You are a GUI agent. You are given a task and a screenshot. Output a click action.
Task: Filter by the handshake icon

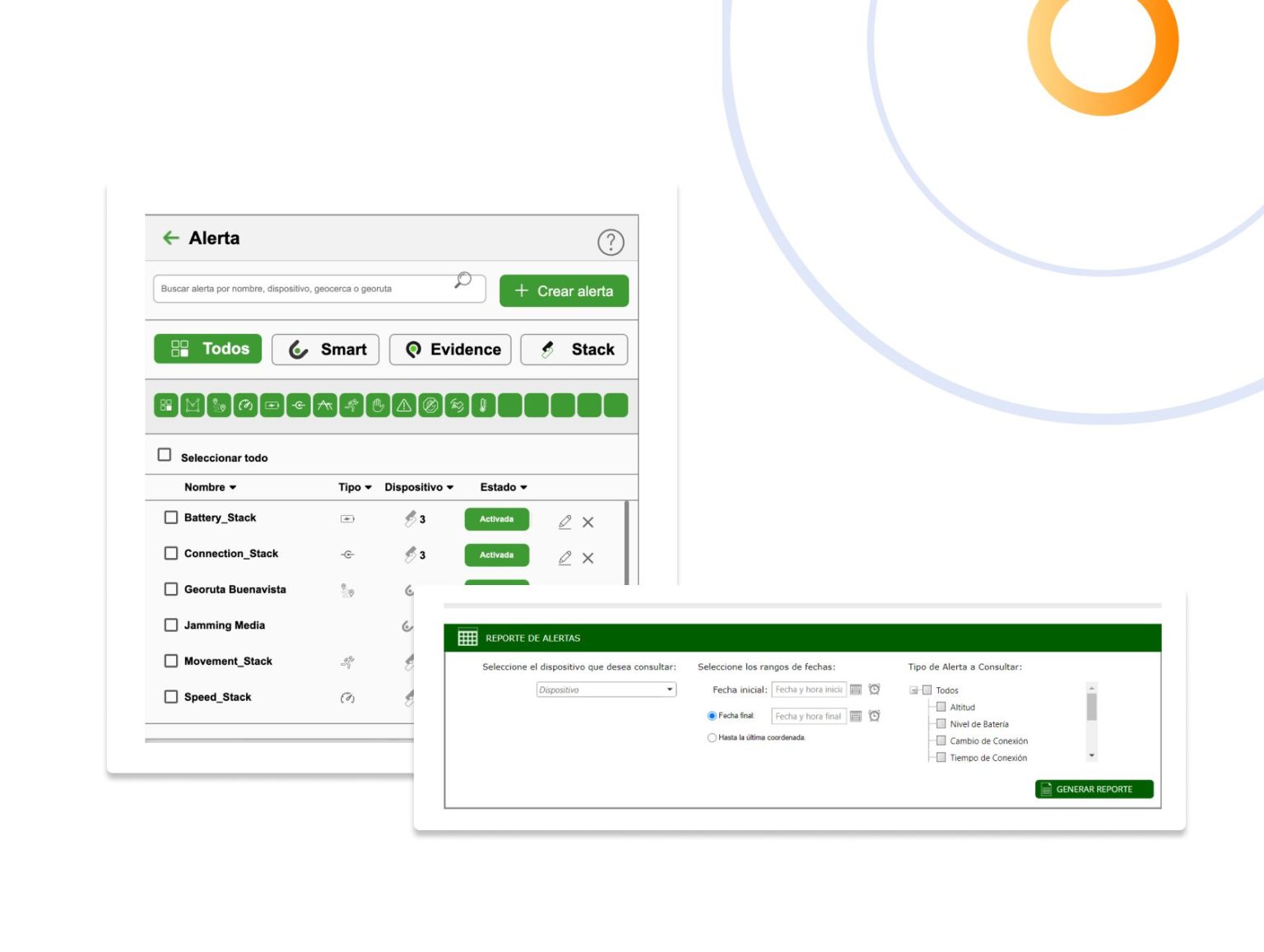point(457,405)
